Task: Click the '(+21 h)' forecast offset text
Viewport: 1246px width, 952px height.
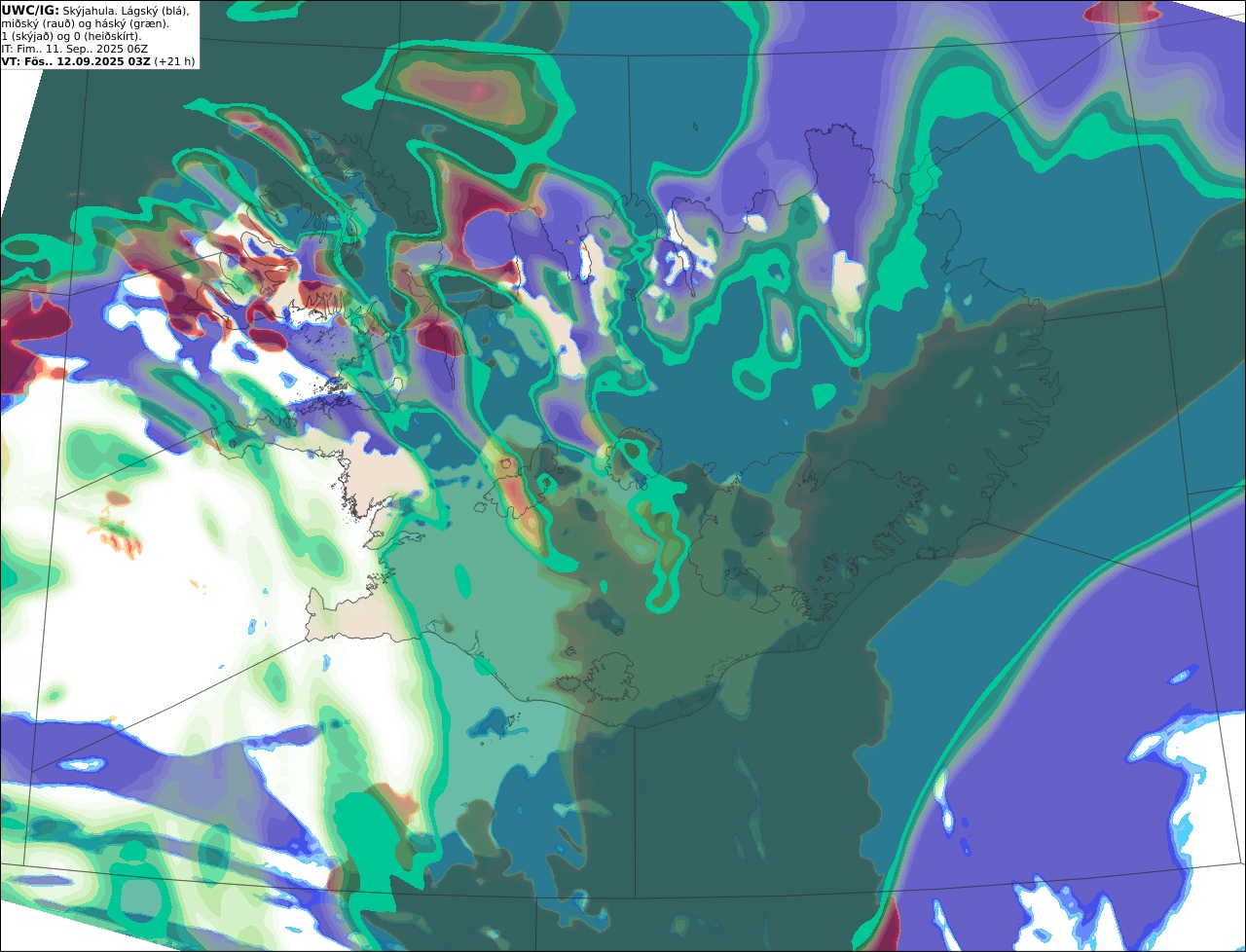Action: [174, 60]
